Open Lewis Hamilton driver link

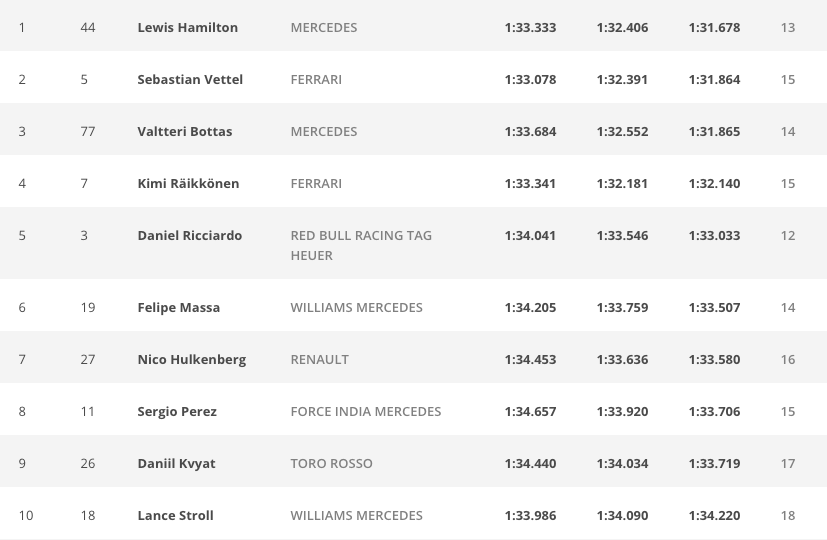[x=187, y=27]
